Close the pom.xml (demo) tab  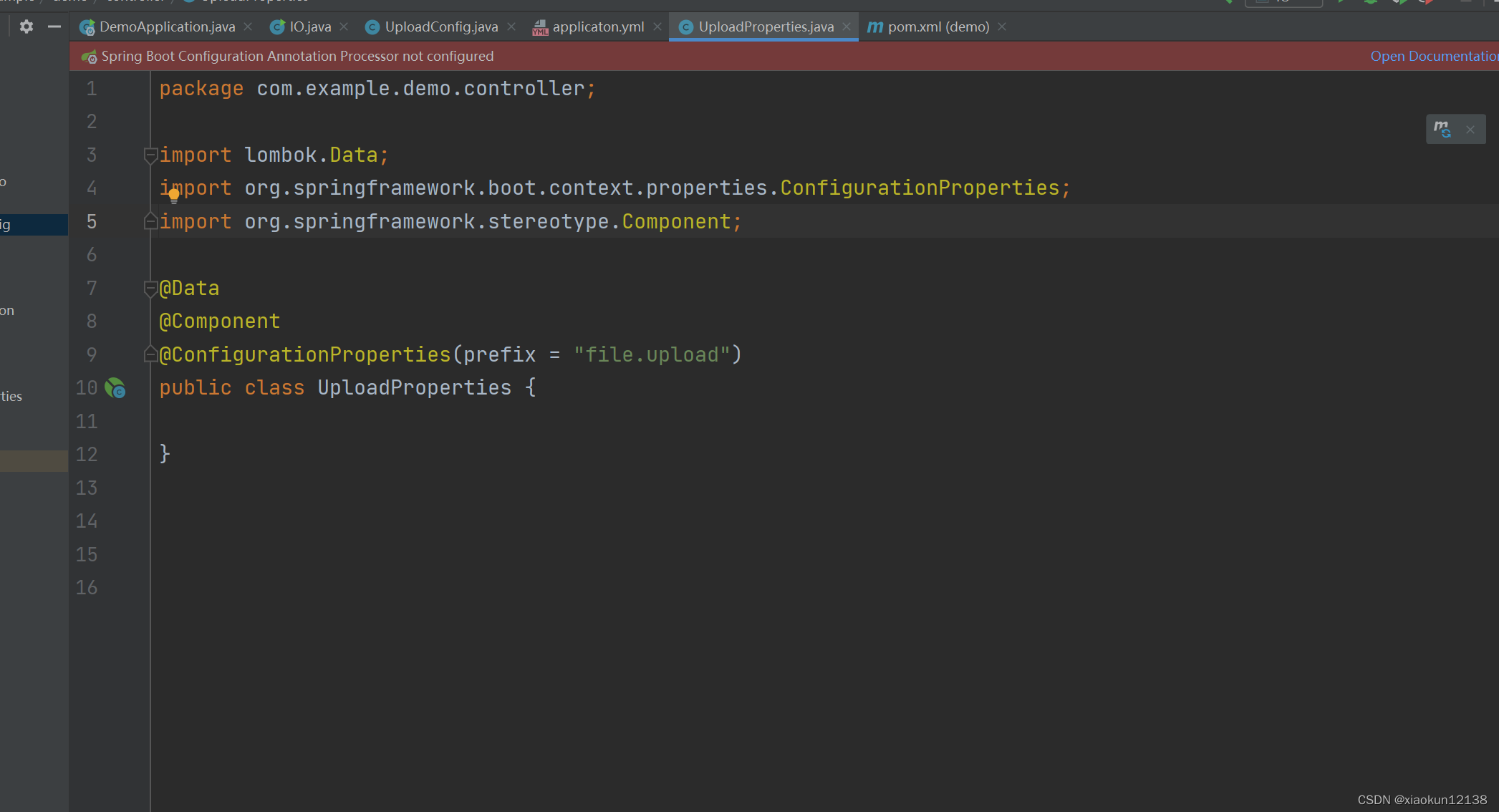[x=1002, y=26]
